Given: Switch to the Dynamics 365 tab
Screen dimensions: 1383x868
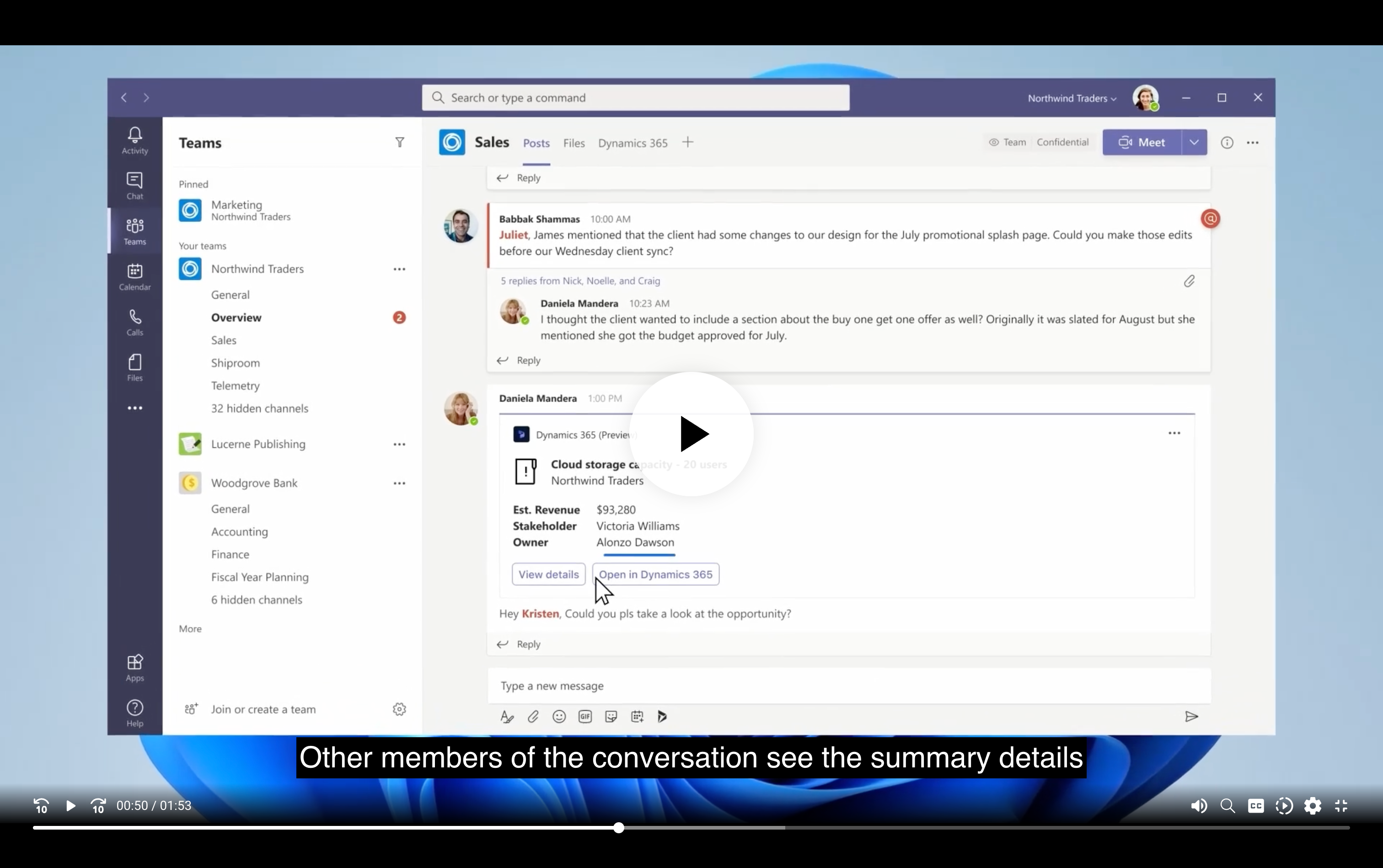Looking at the screenshot, I should coord(633,143).
